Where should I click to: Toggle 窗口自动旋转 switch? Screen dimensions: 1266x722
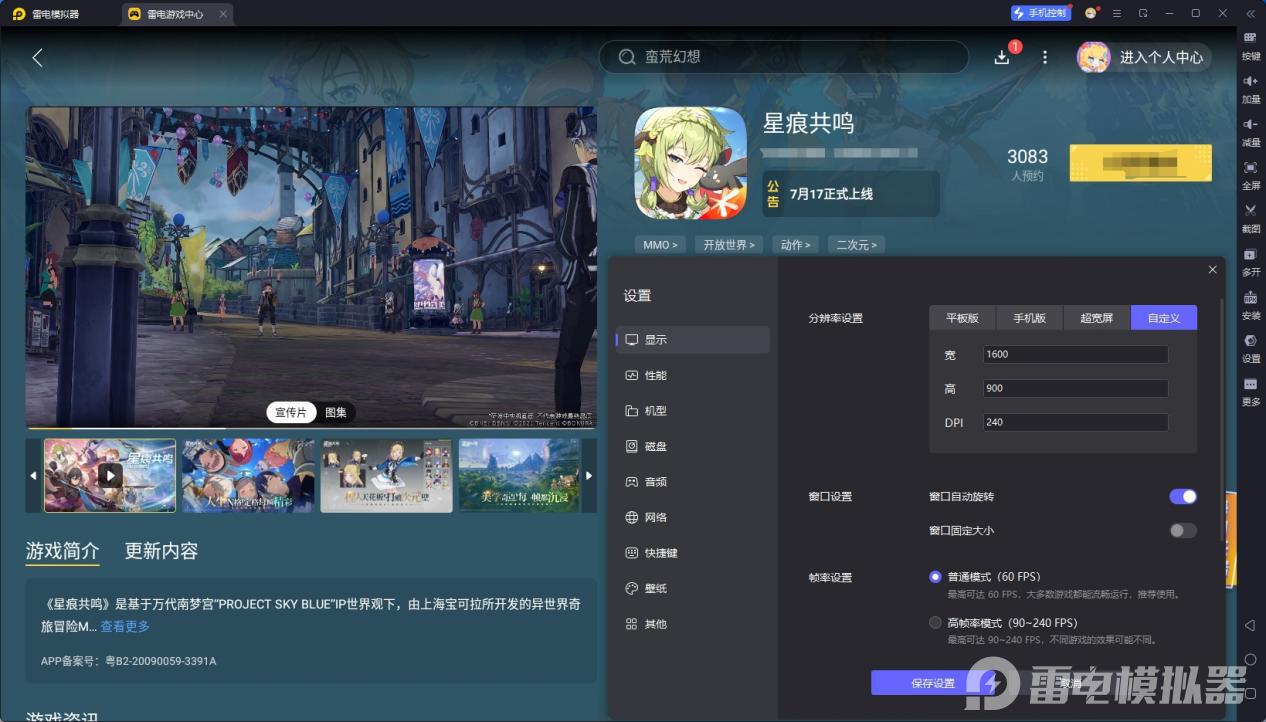point(1183,496)
